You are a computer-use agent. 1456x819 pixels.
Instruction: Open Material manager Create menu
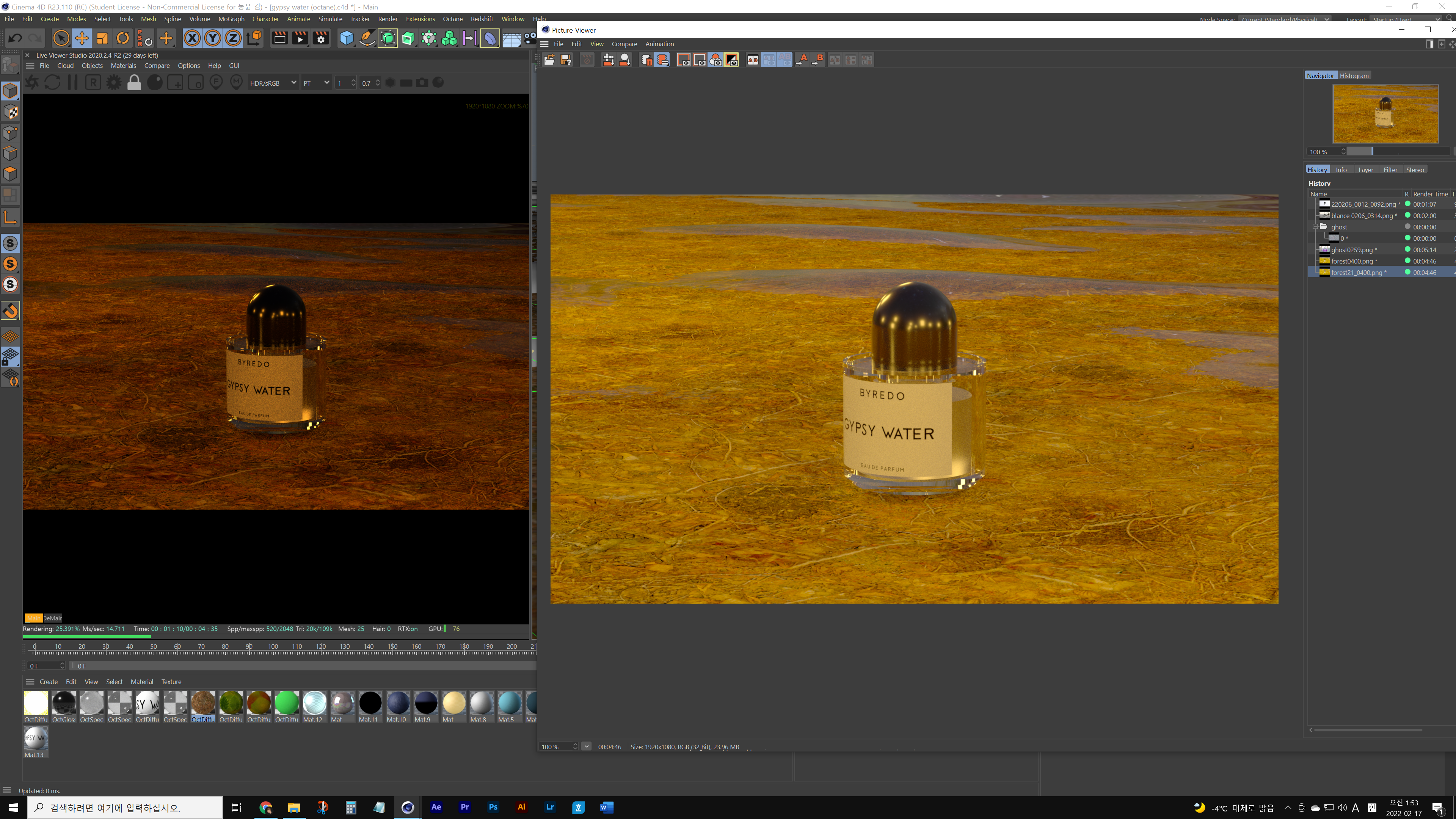(x=49, y=682)
